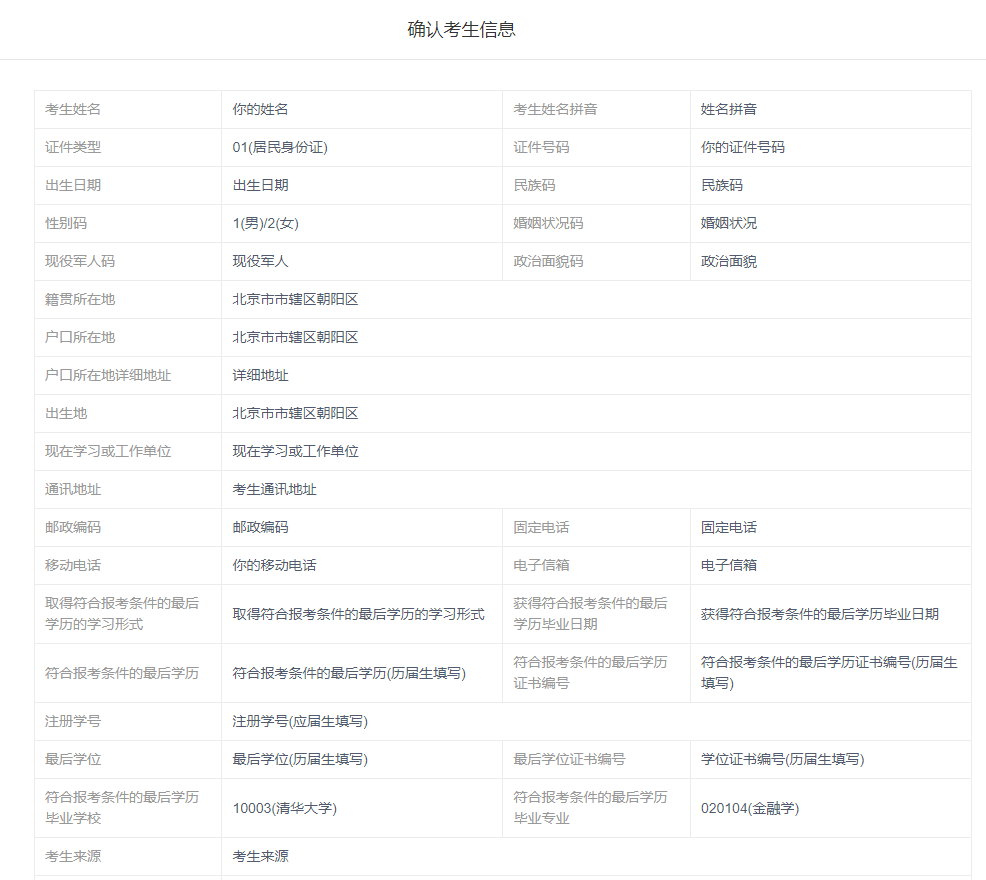Viewport: 986px width, 880px height.
Task: Click the 姓名拼音 value in the 考生姓名拼音 row
Action: [729, 109]
